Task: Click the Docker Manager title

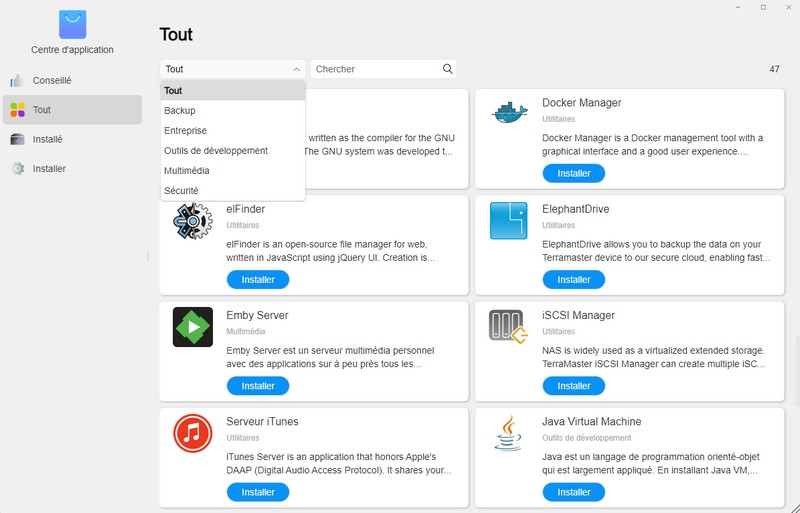Action: pos(581,103)
